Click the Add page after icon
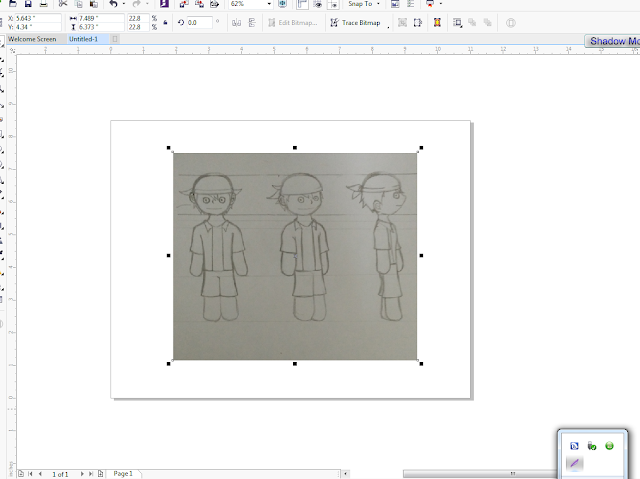This screenshot has width=640, height=479. (x=100, y=474)
